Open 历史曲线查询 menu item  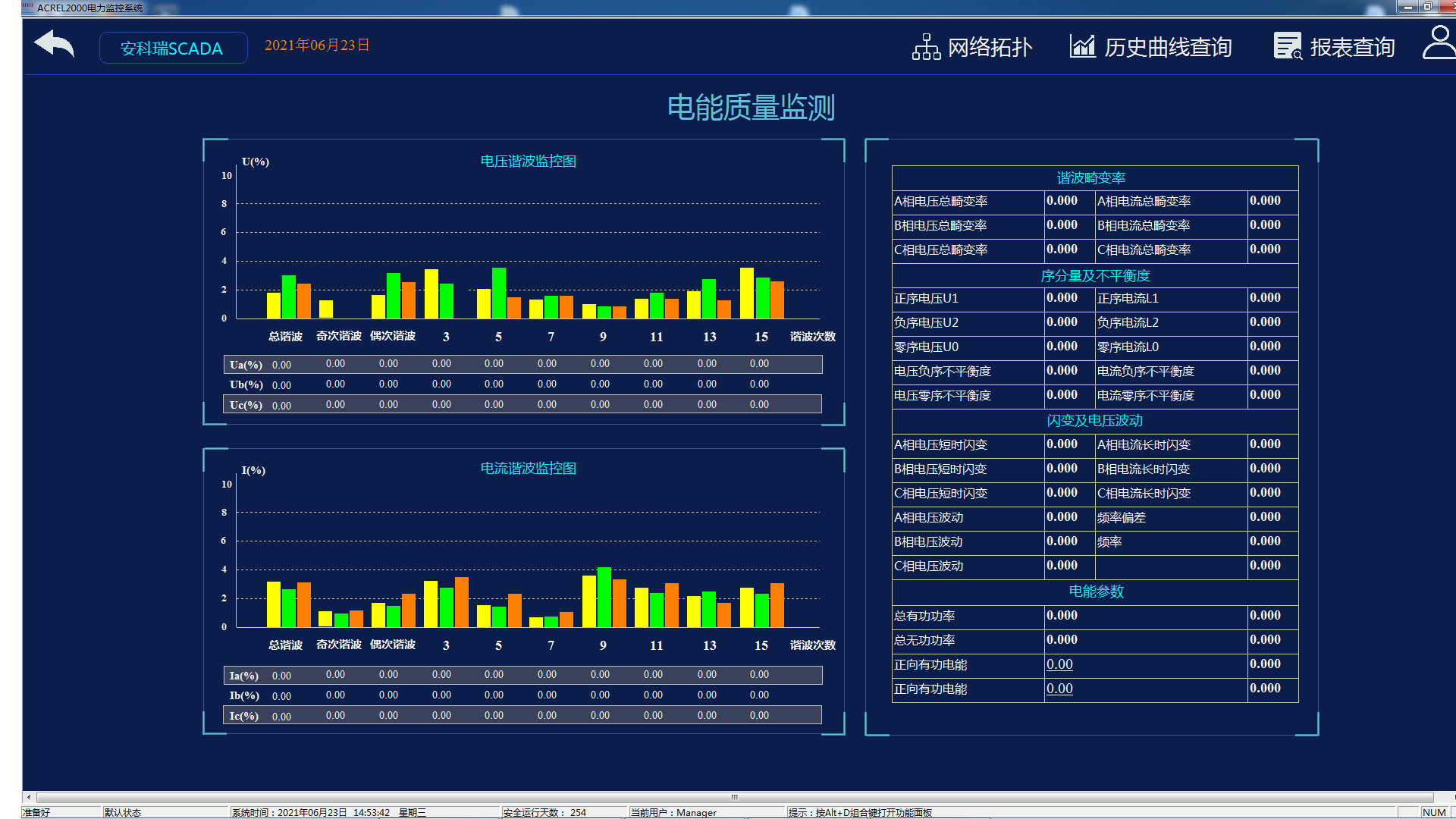pos(1168,47)
